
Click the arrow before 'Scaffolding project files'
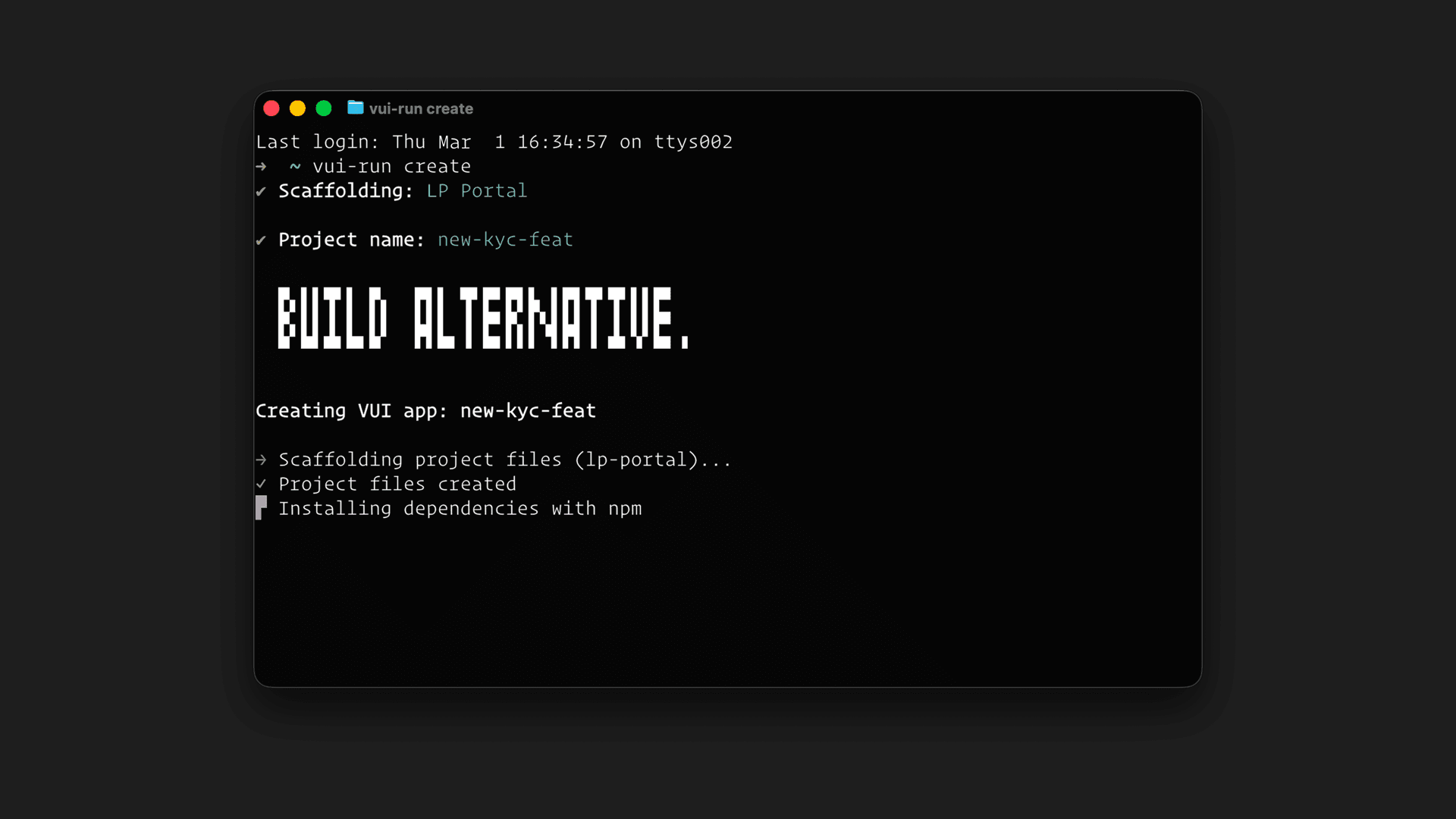tap(262, 460)
